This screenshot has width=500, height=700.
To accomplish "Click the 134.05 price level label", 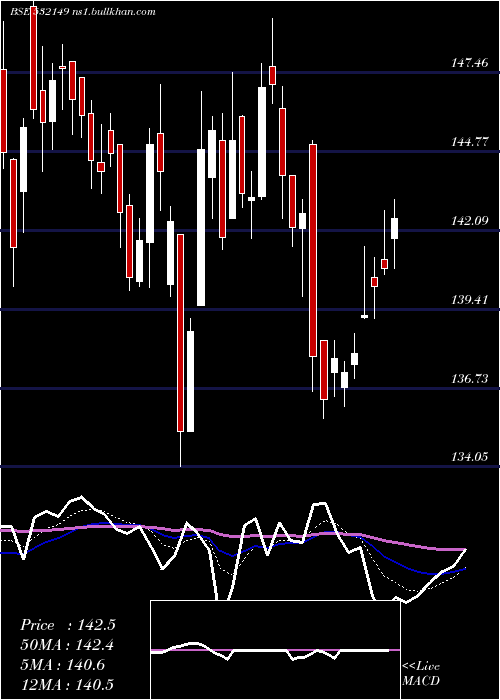I will pos(470,457).
